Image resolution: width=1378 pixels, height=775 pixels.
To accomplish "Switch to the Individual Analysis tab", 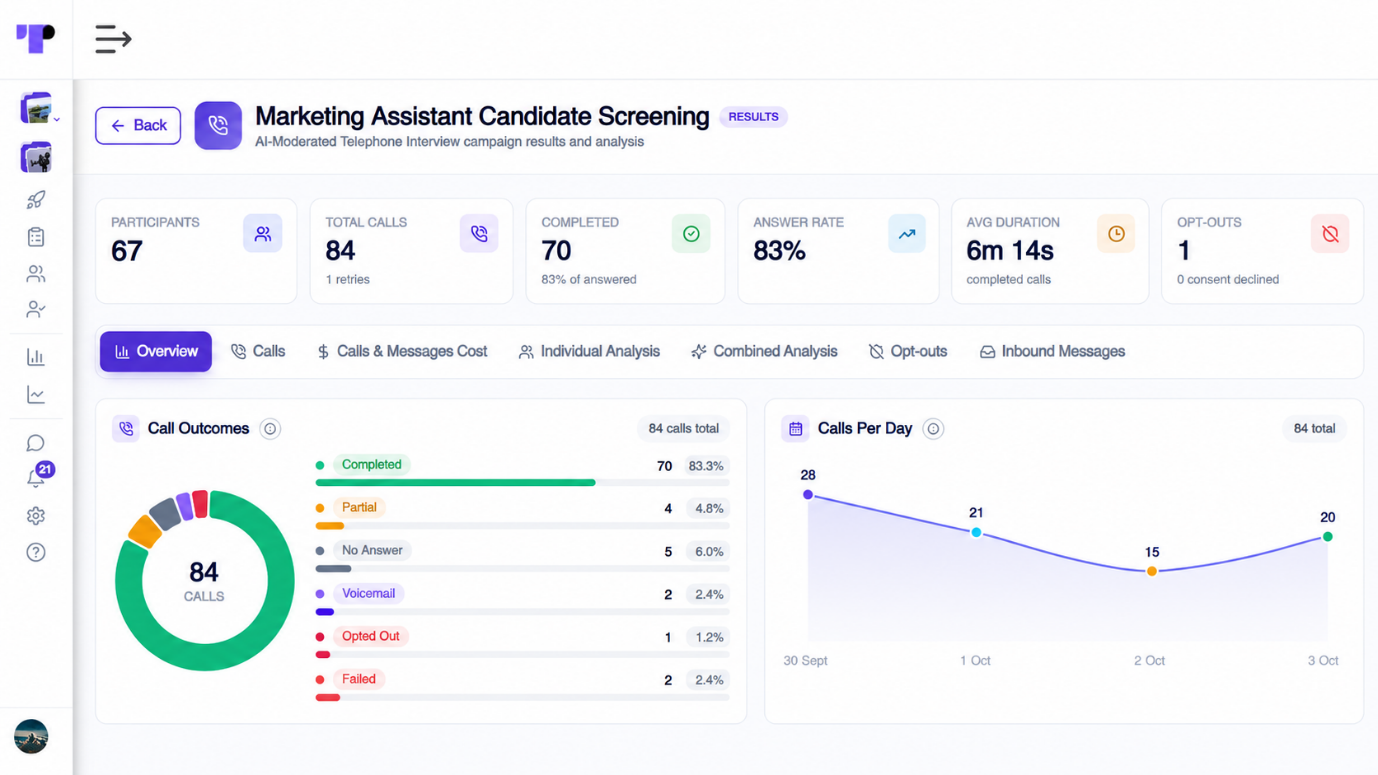I will 589,352.
